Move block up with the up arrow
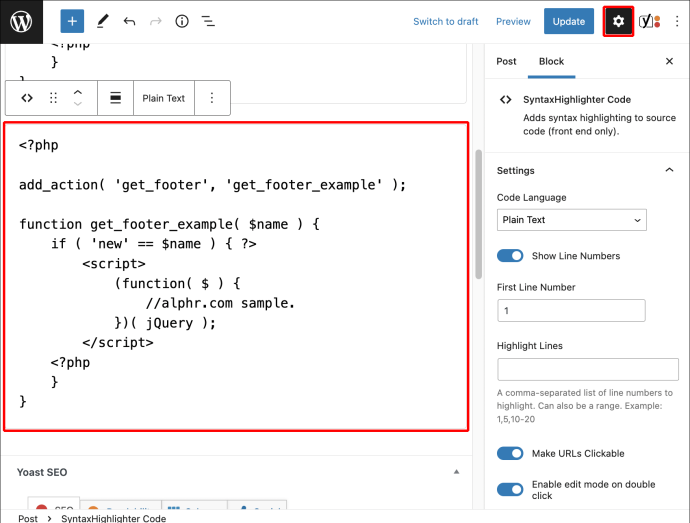The image size is (690, 523). pos(78,92)
